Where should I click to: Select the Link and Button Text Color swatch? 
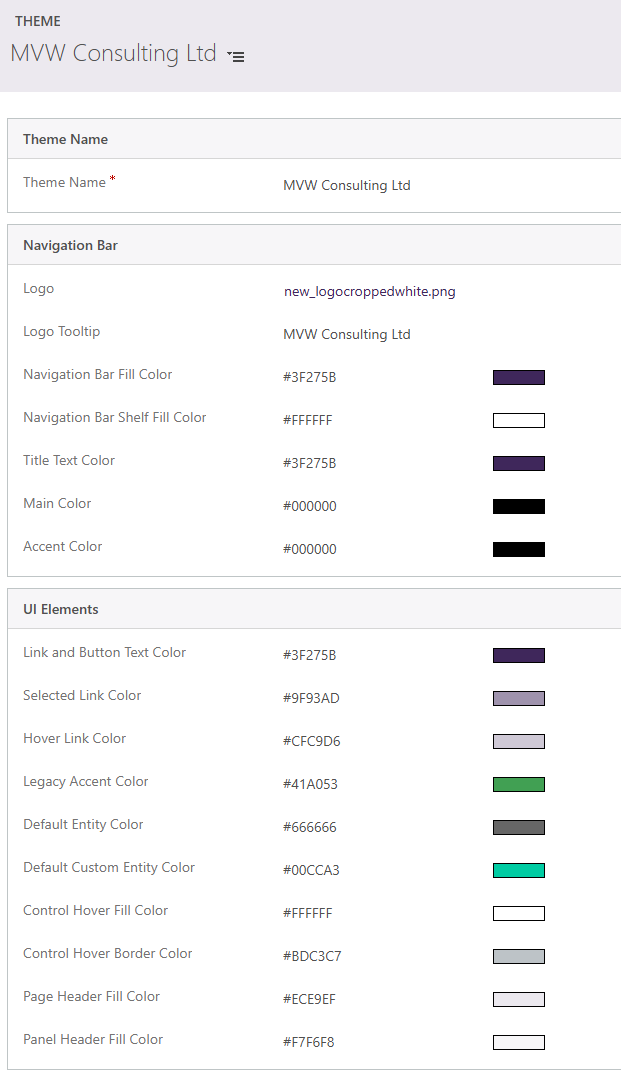518,655
